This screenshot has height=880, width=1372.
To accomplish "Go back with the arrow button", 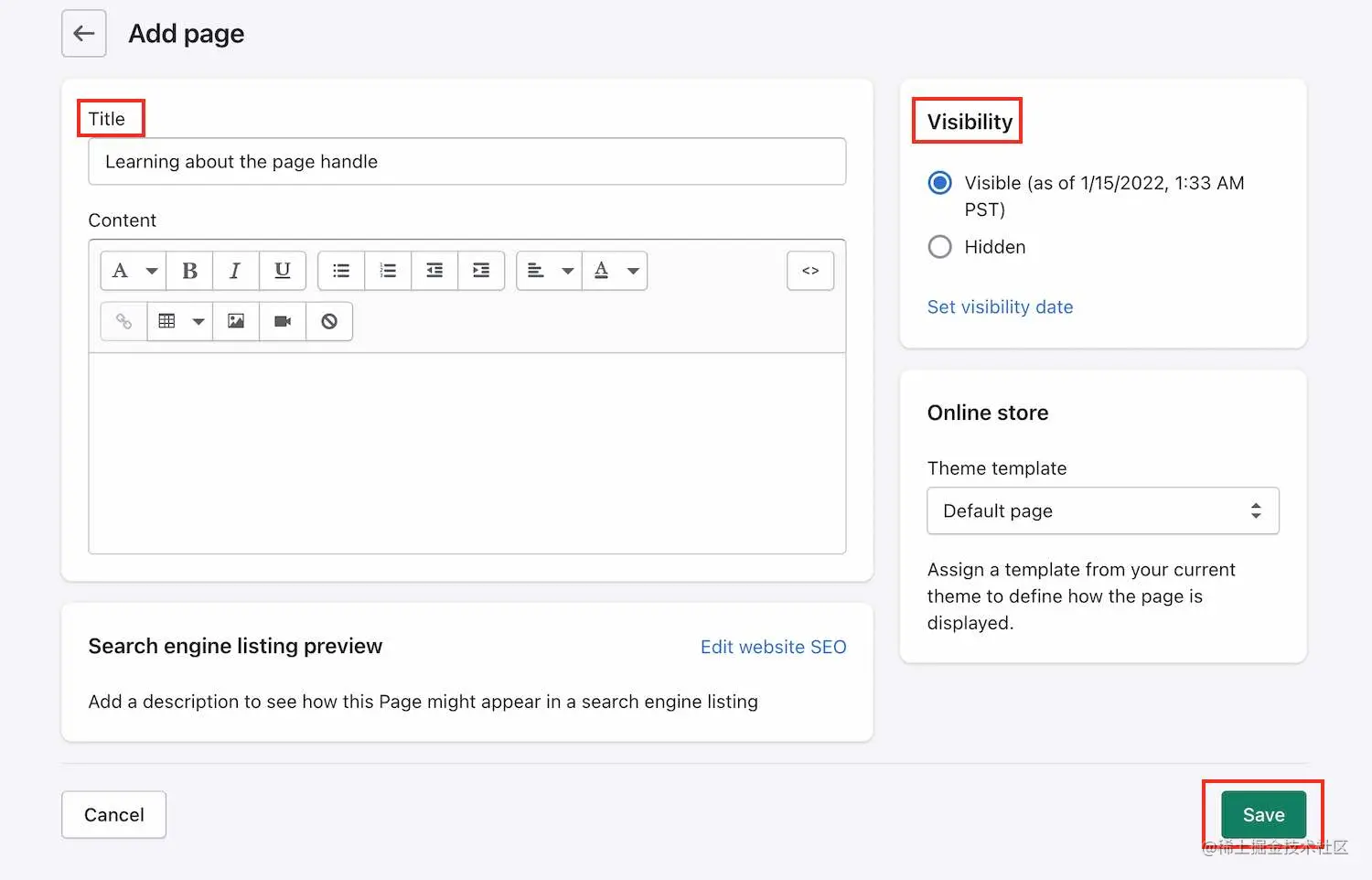I will tap(84, 34).
